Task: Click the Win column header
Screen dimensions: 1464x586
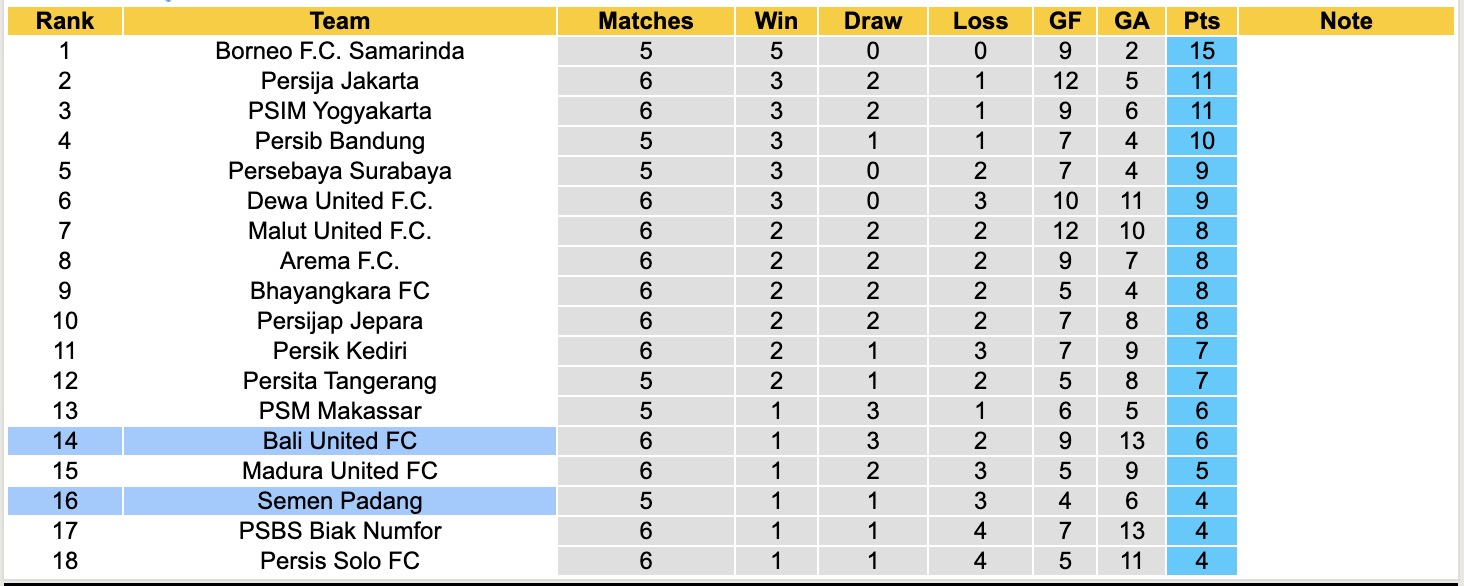Action: (777, 21)
